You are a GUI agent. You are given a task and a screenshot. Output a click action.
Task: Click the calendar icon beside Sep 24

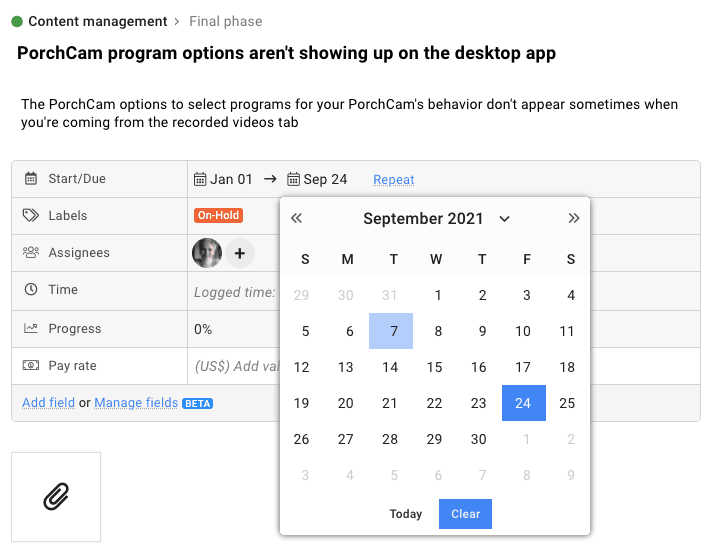[x=293, y=179]
